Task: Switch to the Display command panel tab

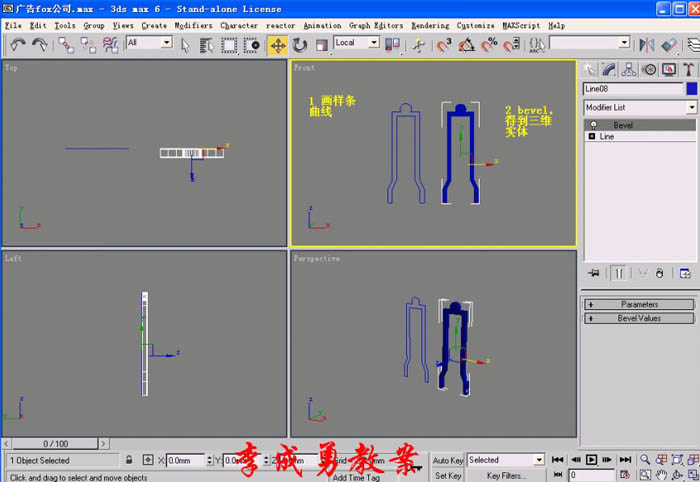Action: pyautogui.click(x=669, y=70)
